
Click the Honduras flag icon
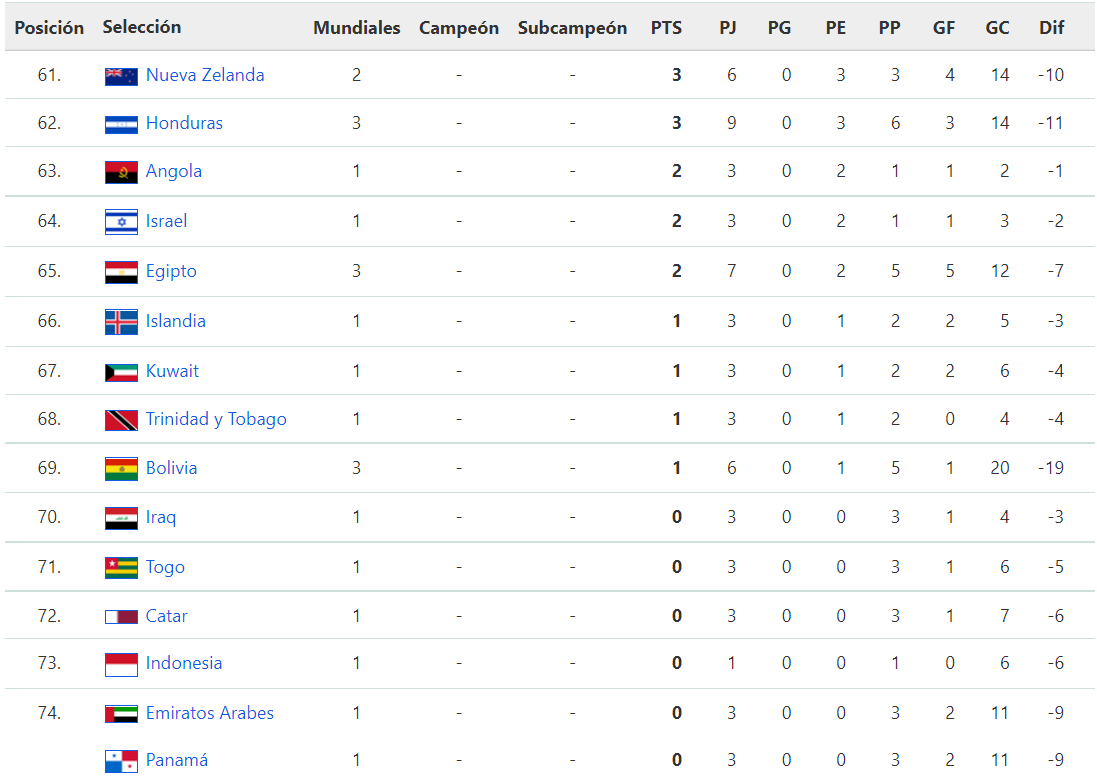[121, 125]
